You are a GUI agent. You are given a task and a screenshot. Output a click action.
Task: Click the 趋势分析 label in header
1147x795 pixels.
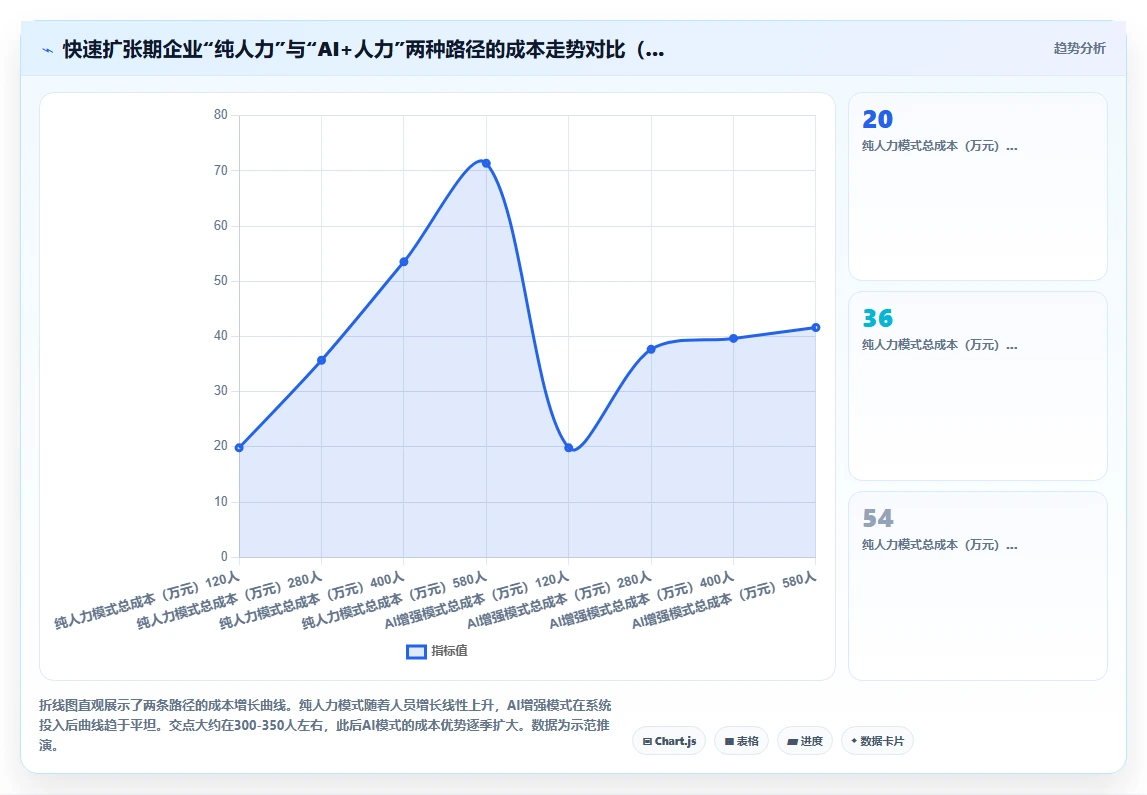tap(1079, 48)
